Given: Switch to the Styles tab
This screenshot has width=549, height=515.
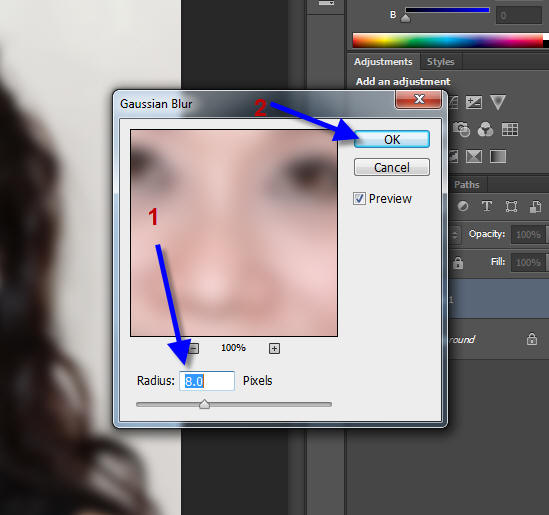Looking at the screenshot, I should coord(440,62).
